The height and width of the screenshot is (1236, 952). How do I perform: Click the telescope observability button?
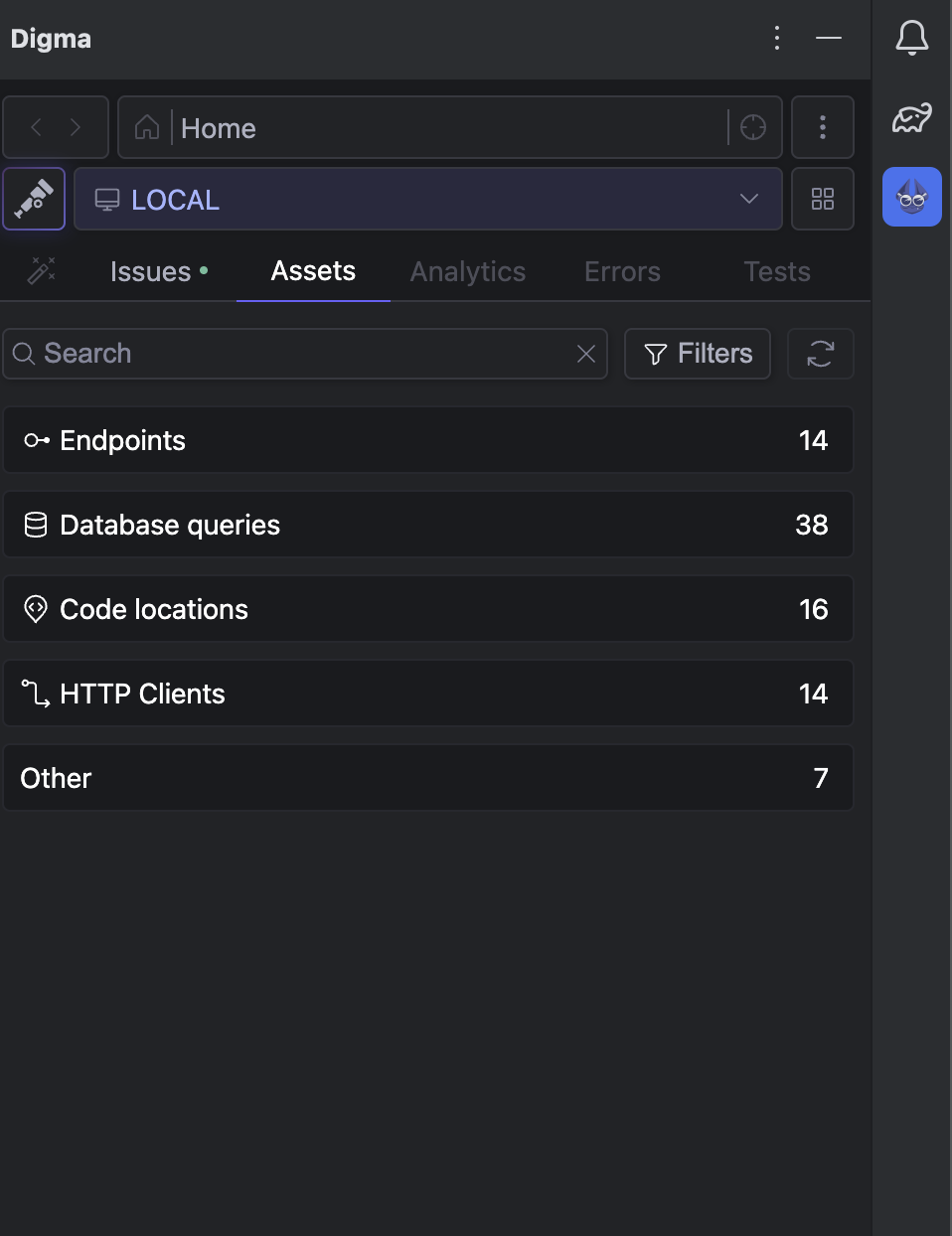[x=34, y=199]
